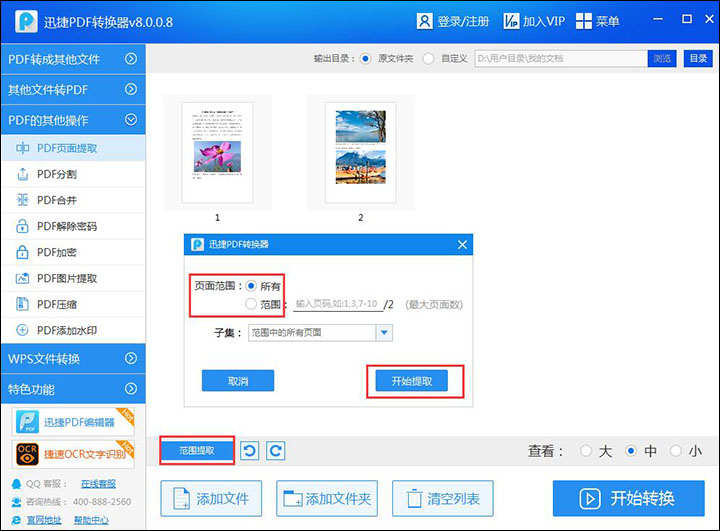
Task: Click the PDF encrypt lock icon
Action: (x=22, y=252)
